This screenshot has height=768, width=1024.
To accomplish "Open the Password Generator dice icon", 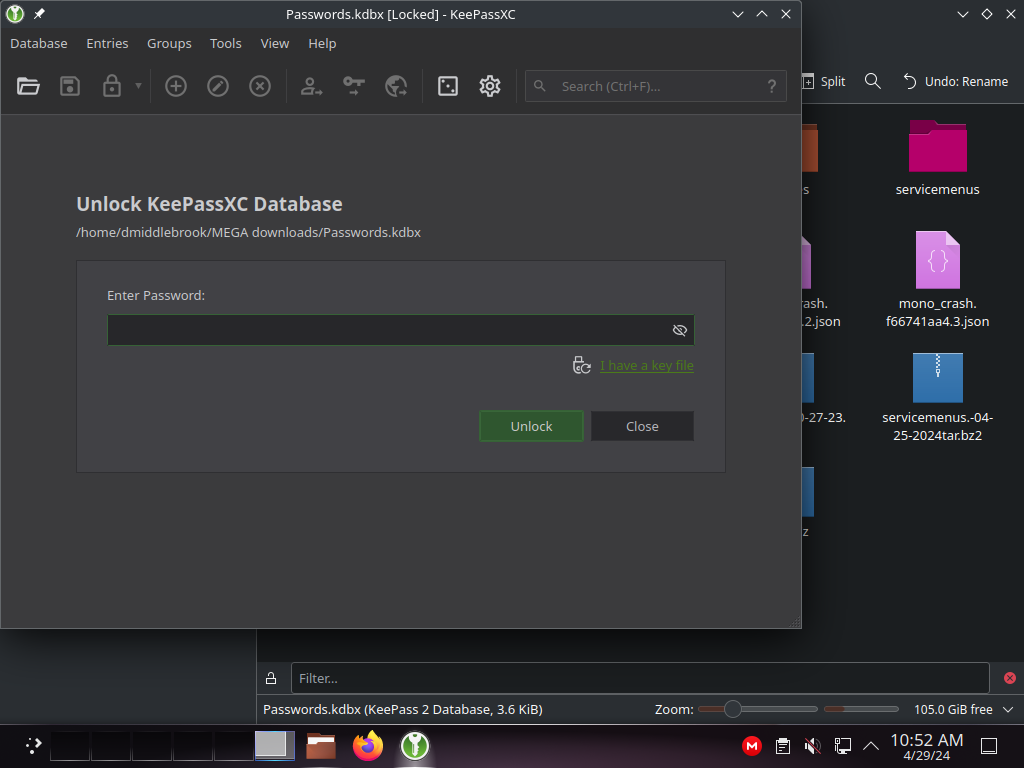I will coord(448,86).
